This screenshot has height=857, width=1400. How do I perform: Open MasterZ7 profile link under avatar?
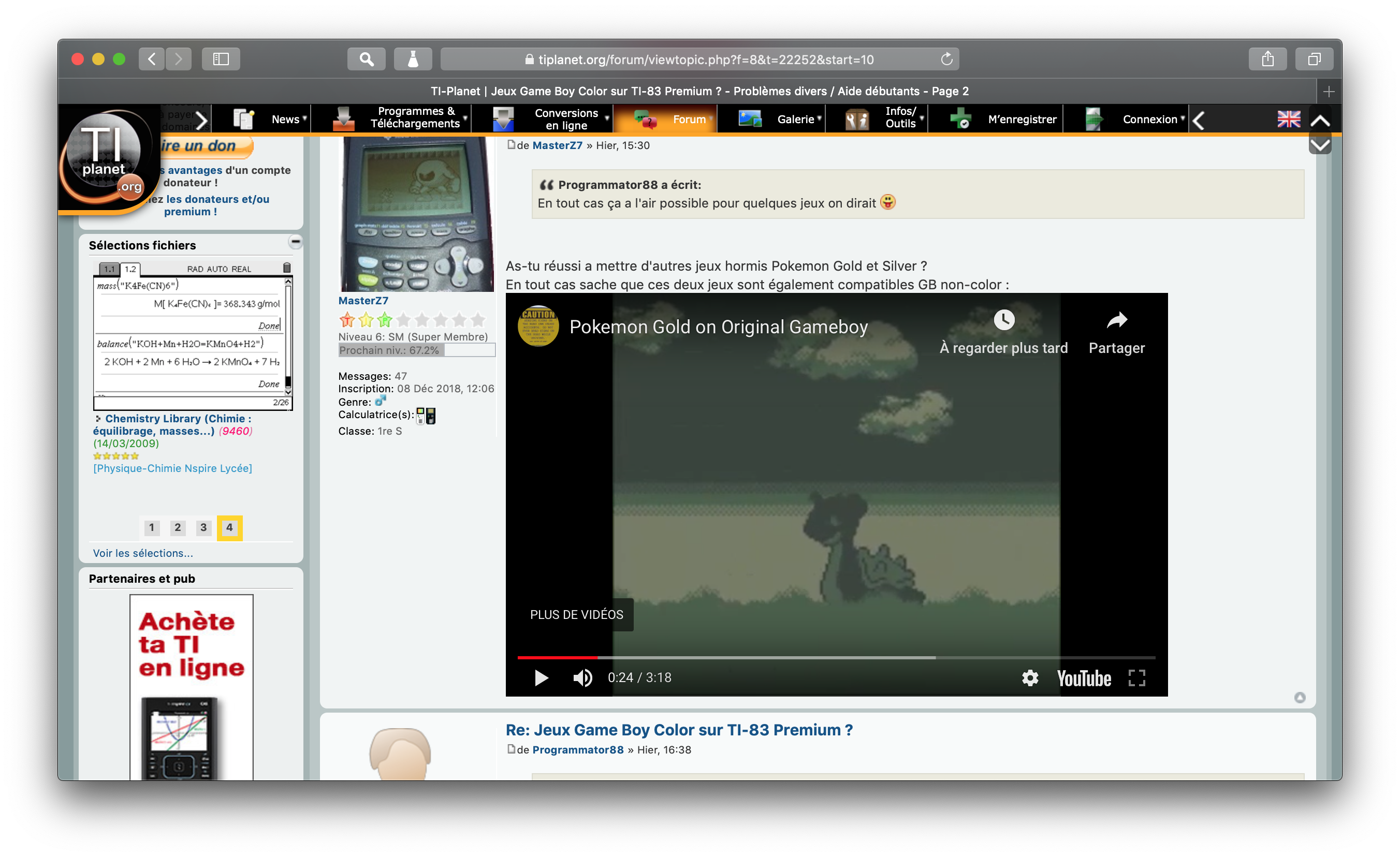pos(363,301)
